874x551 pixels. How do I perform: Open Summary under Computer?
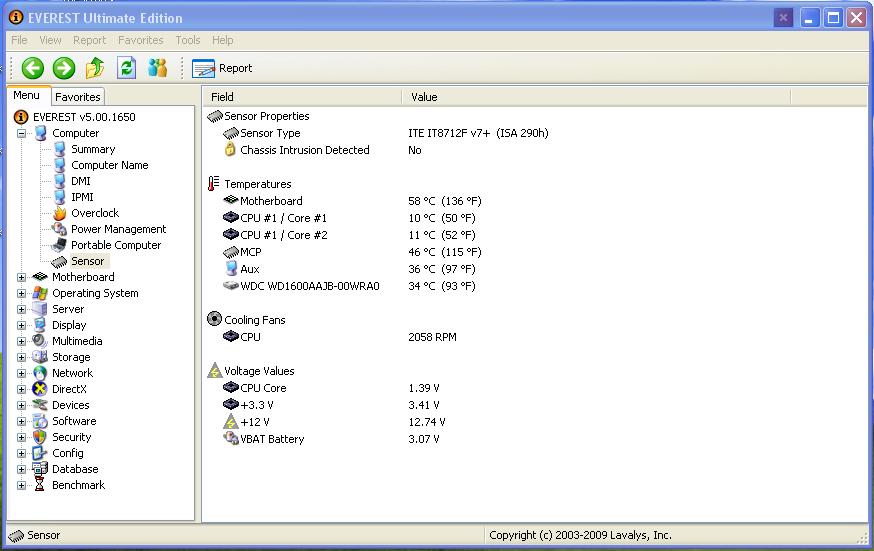(x=93, y=149)
